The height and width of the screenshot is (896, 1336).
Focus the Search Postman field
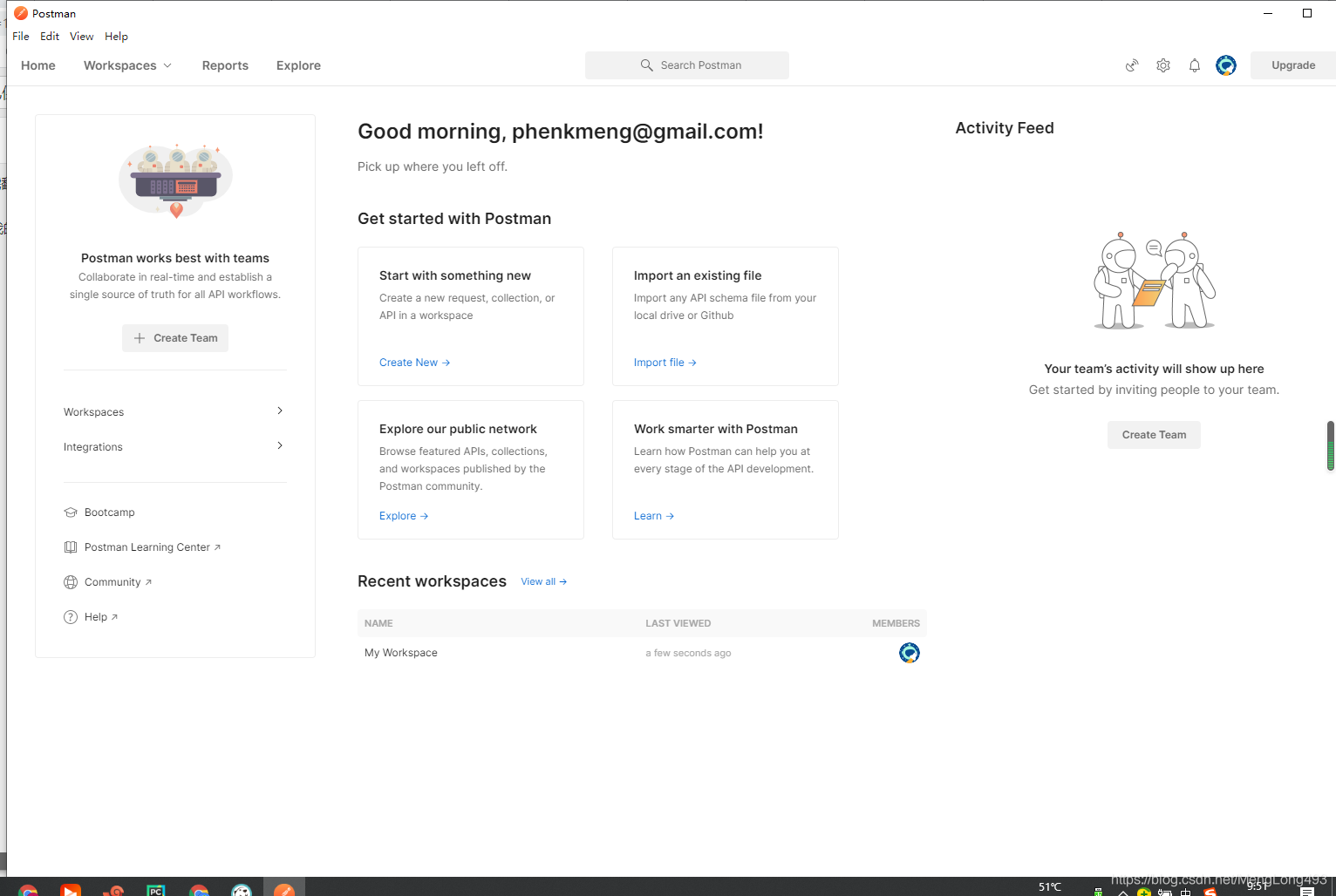coord(687,65)
